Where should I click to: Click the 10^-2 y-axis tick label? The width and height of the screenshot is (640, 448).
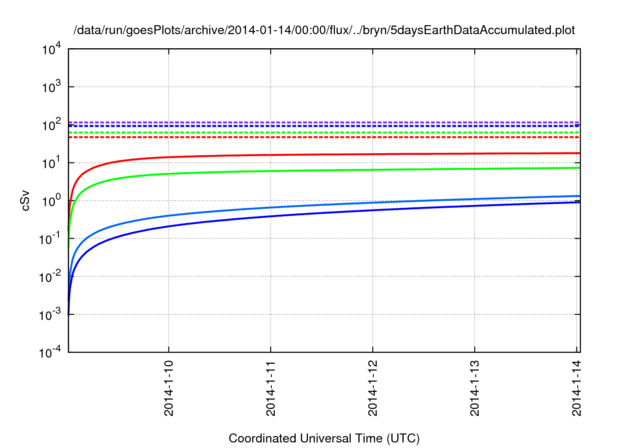(51, 277)
